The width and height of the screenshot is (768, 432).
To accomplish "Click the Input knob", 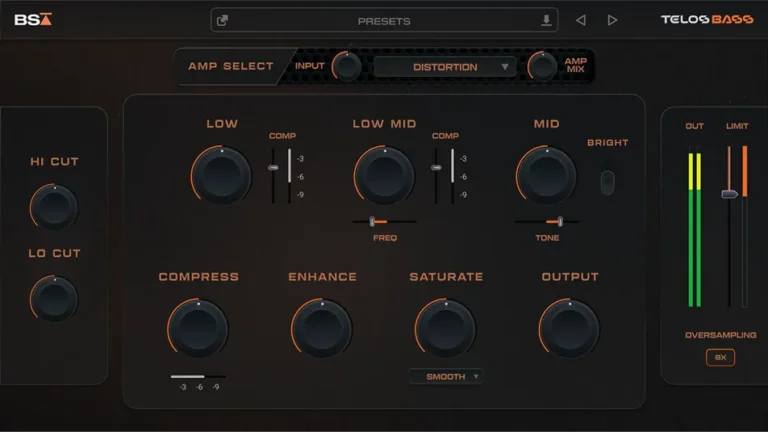I will pos(346,67).
